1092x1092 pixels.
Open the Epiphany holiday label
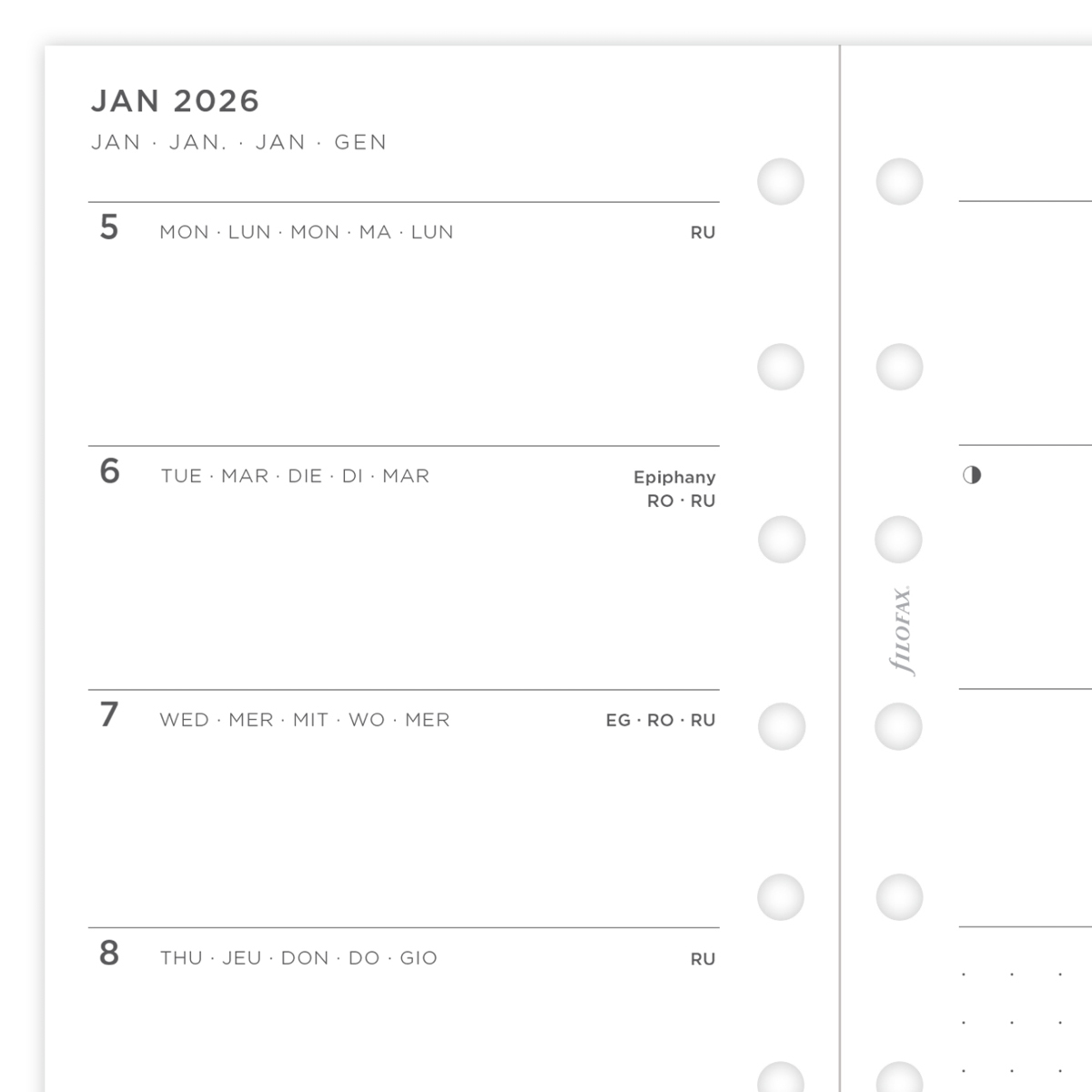click(x=674, y=477)
